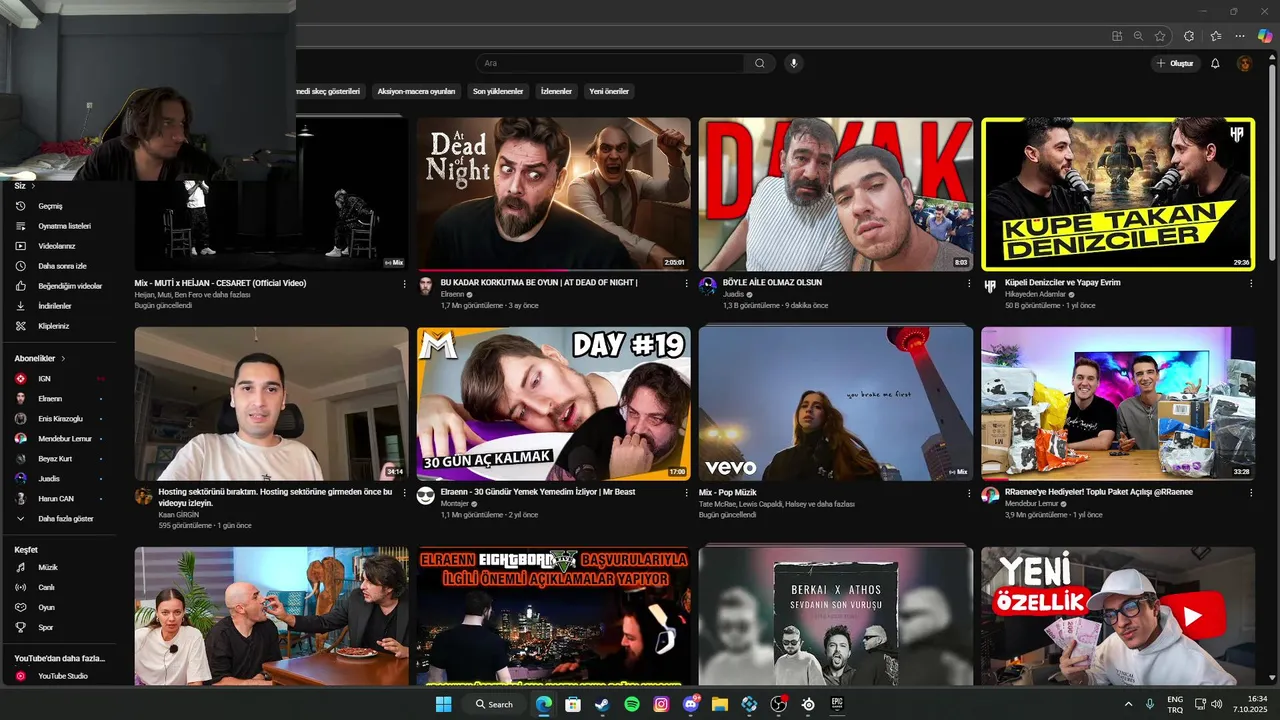Open the clock showing 16:34
Viewport: 1280px width, 720px height.
tap(1250, 704)
